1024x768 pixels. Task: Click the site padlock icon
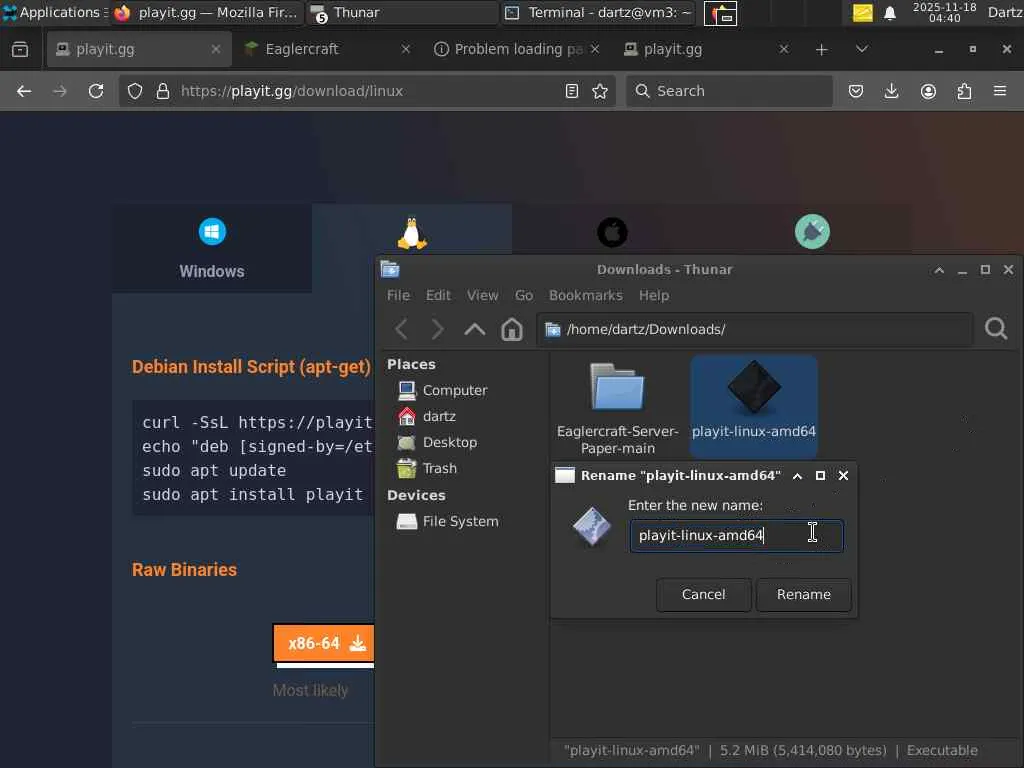163,91
